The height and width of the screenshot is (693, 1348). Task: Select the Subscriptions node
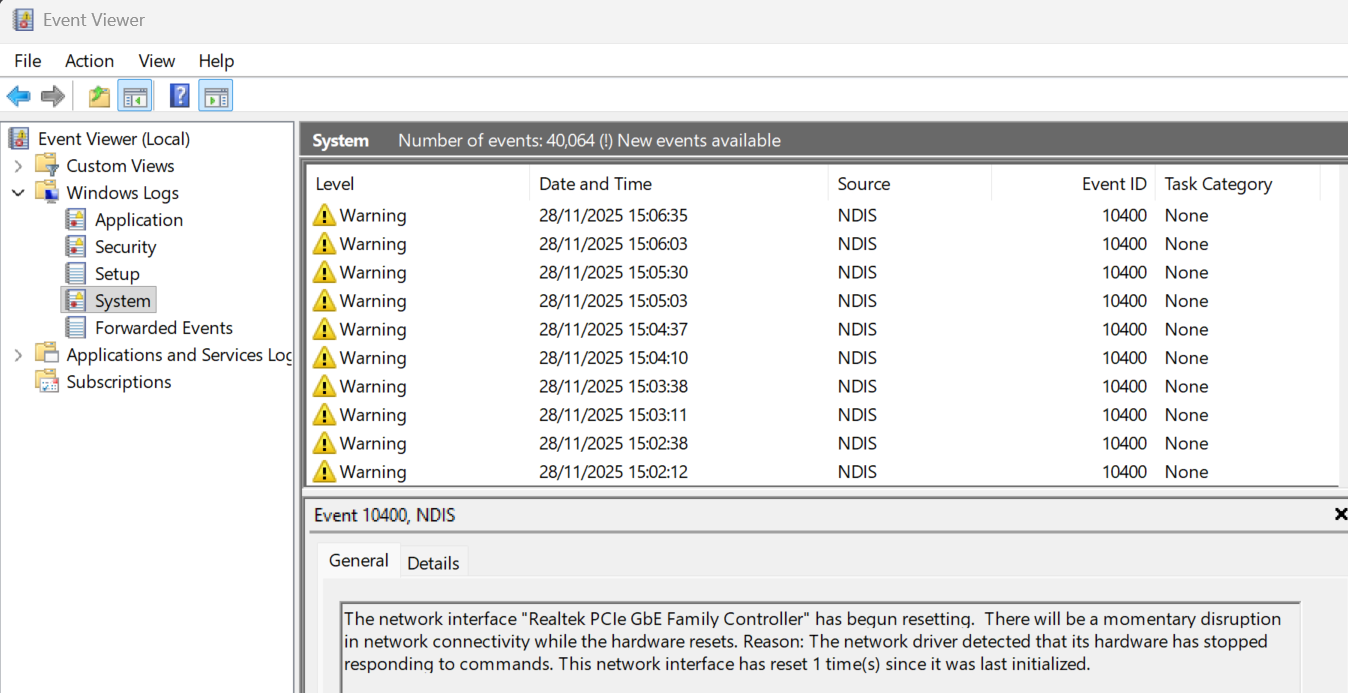point(118,382)
